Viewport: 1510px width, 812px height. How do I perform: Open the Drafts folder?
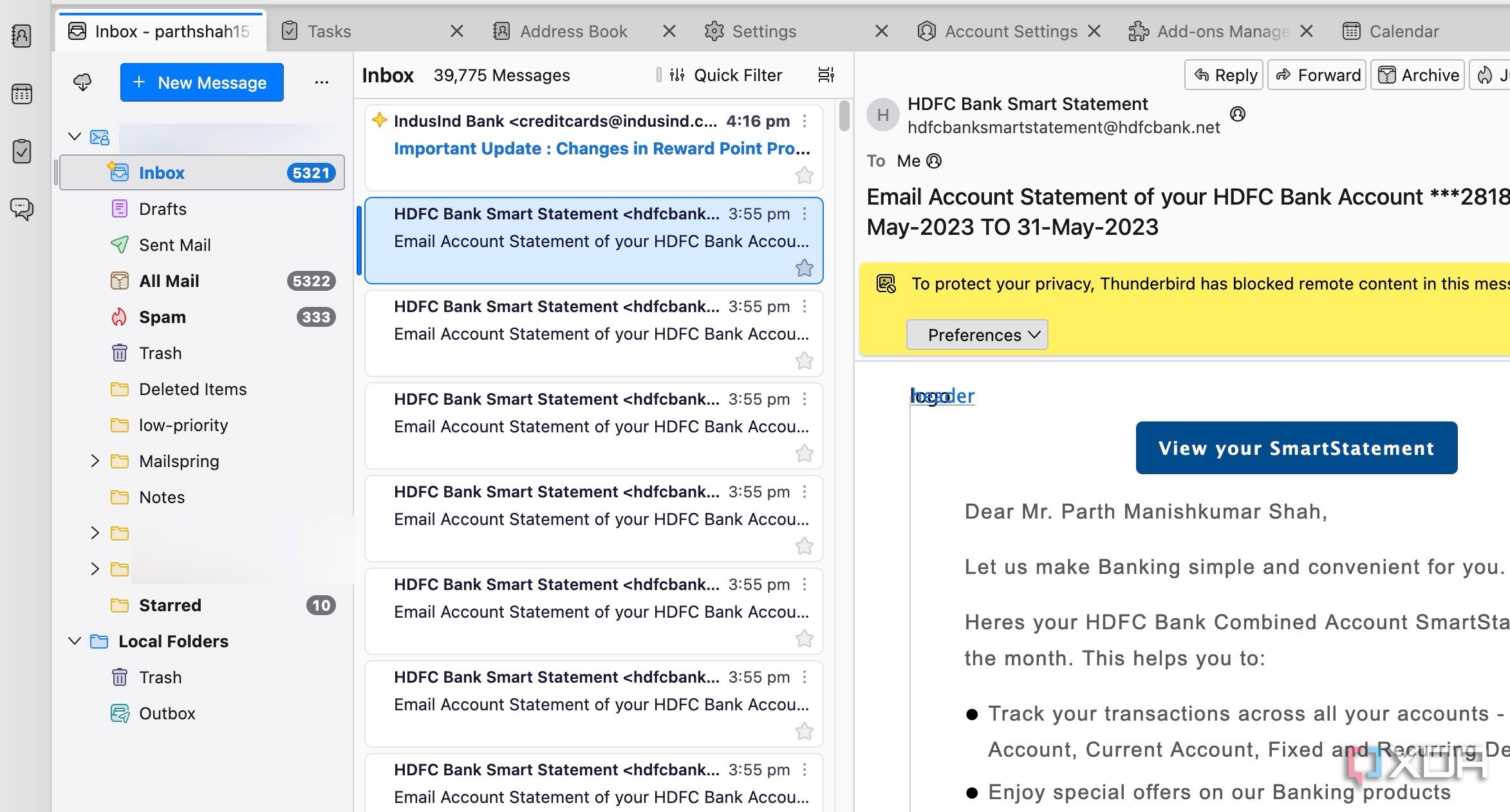point(201,209)
